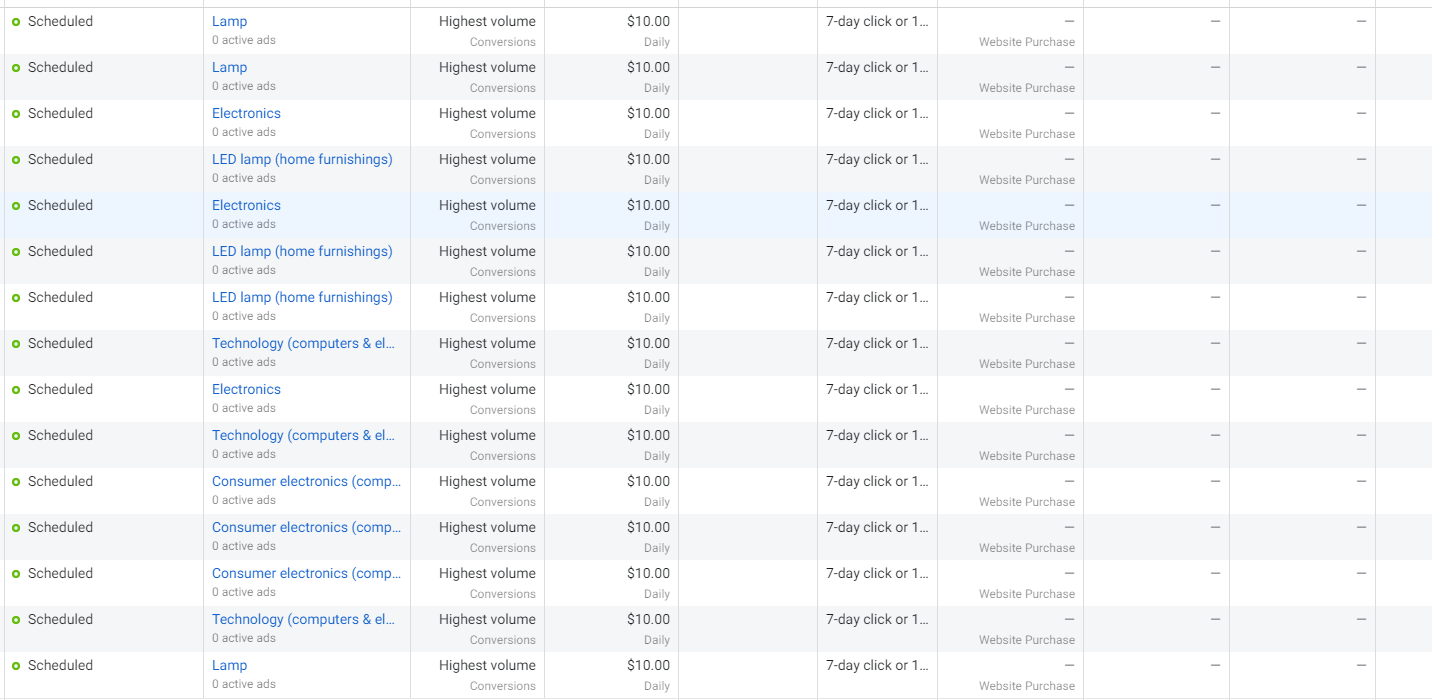This screenshot has width=1432, height=700.
Task: Open the first Technology (computers & el…) ad set
Action: click(303, 343)
